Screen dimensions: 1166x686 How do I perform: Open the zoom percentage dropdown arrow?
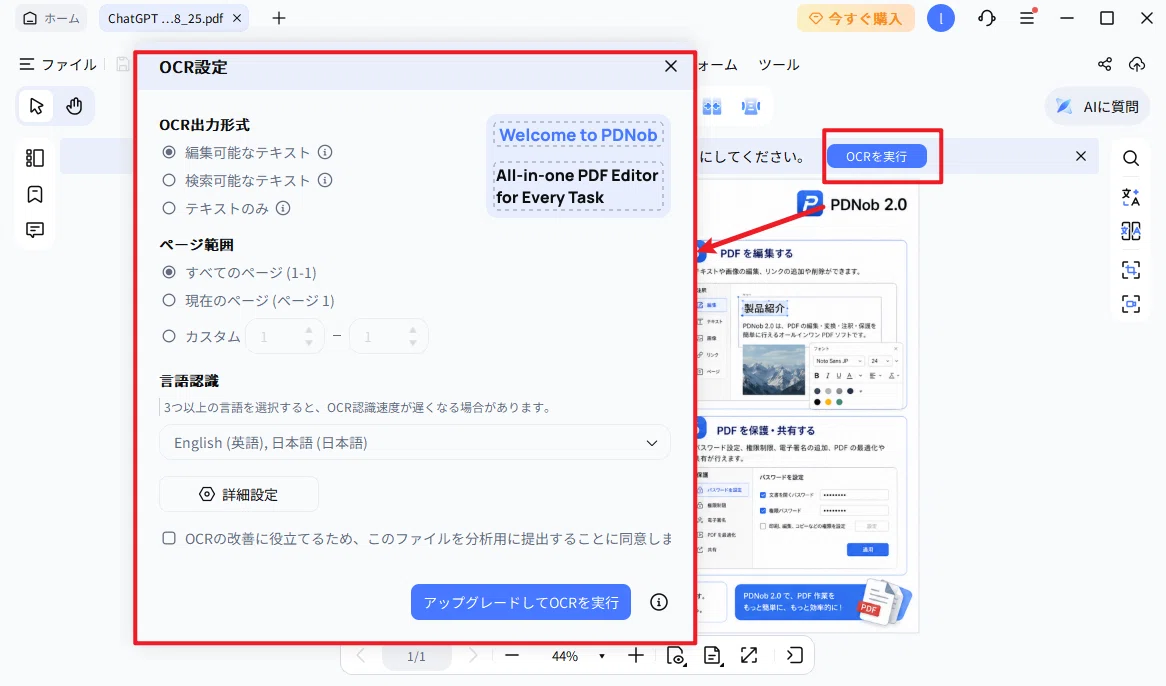point(602,656)
